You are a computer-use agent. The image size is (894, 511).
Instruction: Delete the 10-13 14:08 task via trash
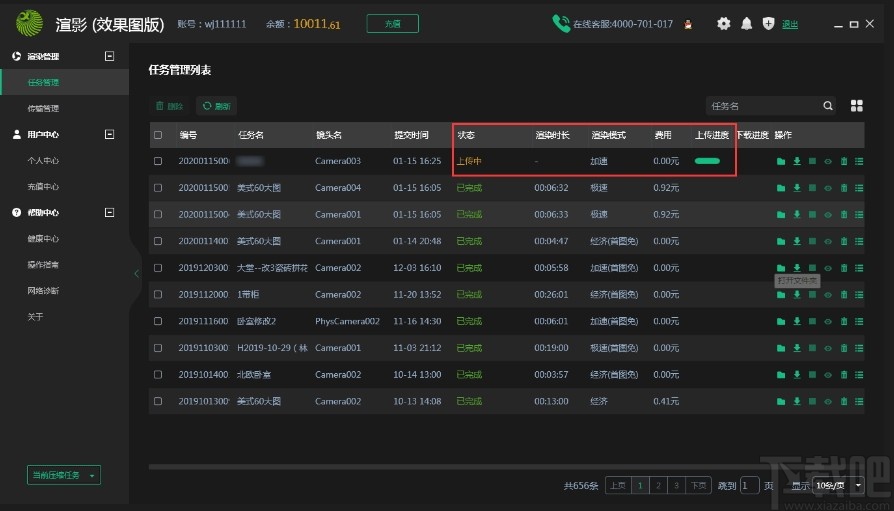(844, 402)
